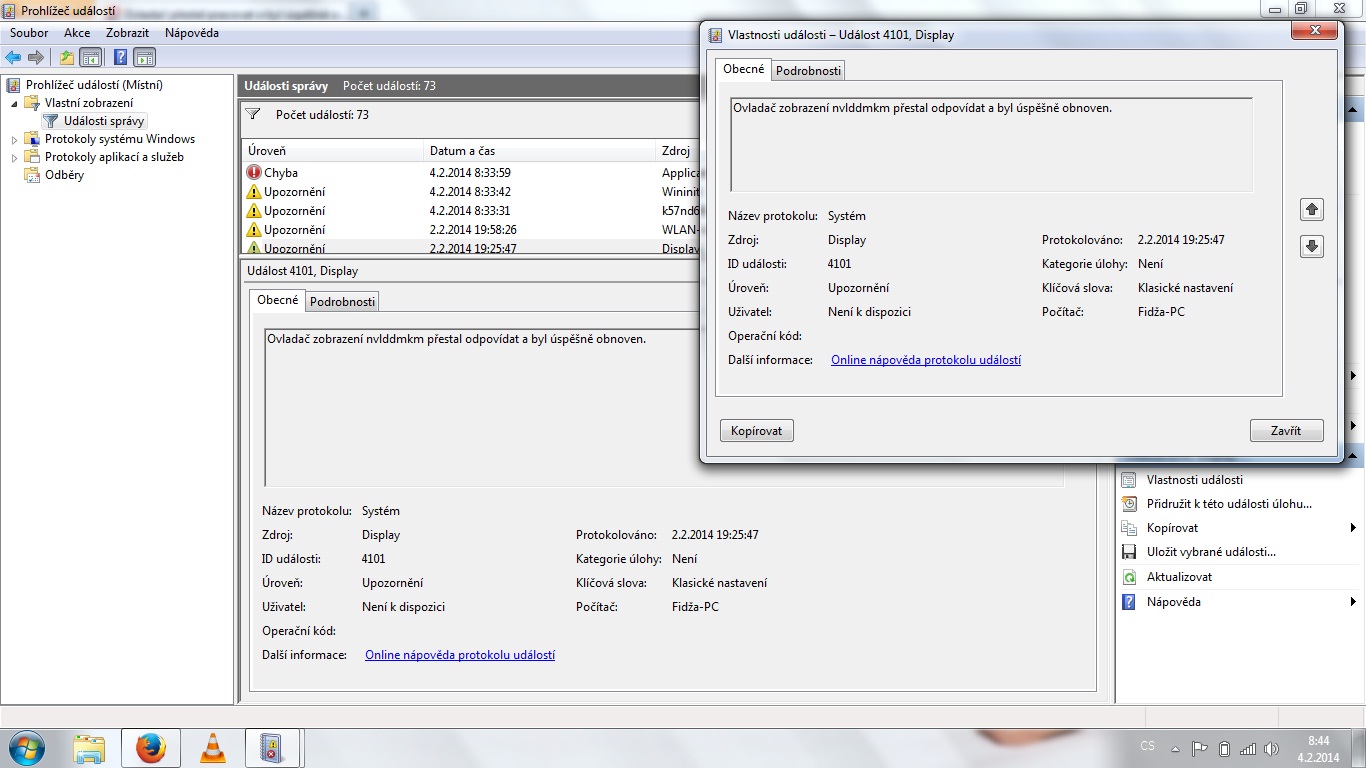Image resolution: width=1366 pixels, height=768 pixels.
Task: Switch to Podrobnosti tab in the preview pane
Action: point(342,301)
